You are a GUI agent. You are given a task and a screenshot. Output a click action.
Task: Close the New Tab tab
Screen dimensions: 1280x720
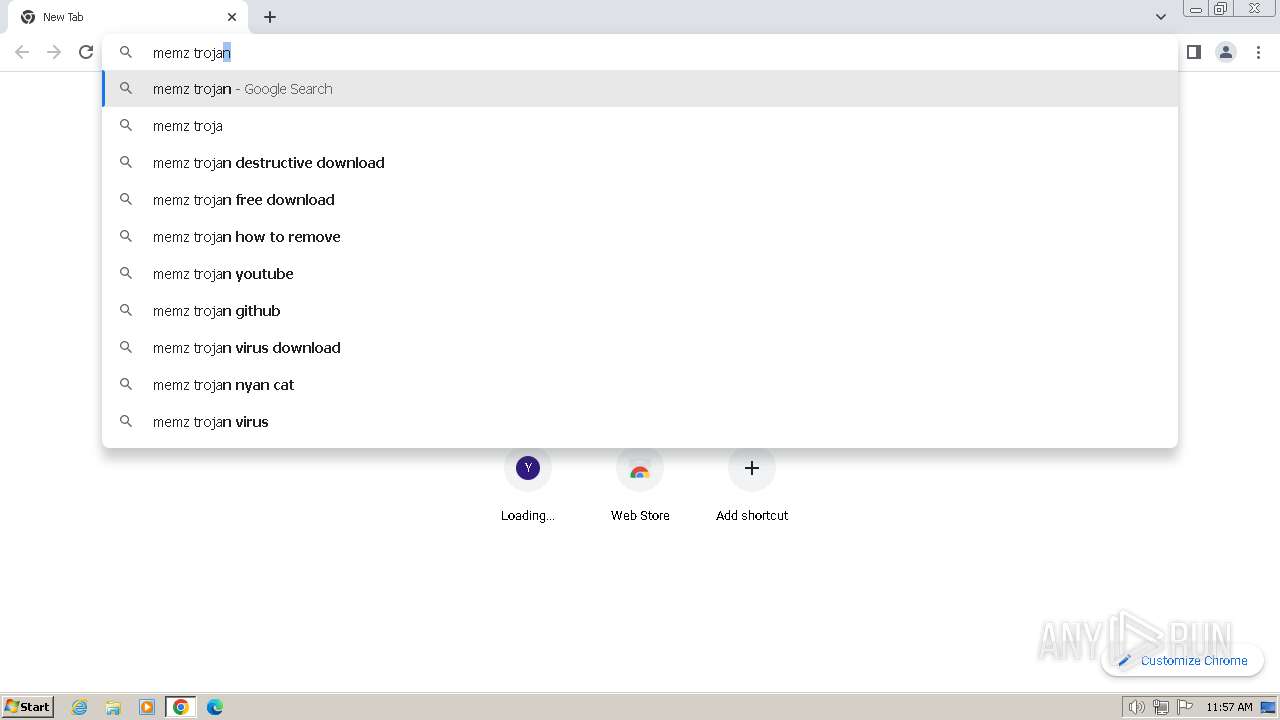coord(232,17)
